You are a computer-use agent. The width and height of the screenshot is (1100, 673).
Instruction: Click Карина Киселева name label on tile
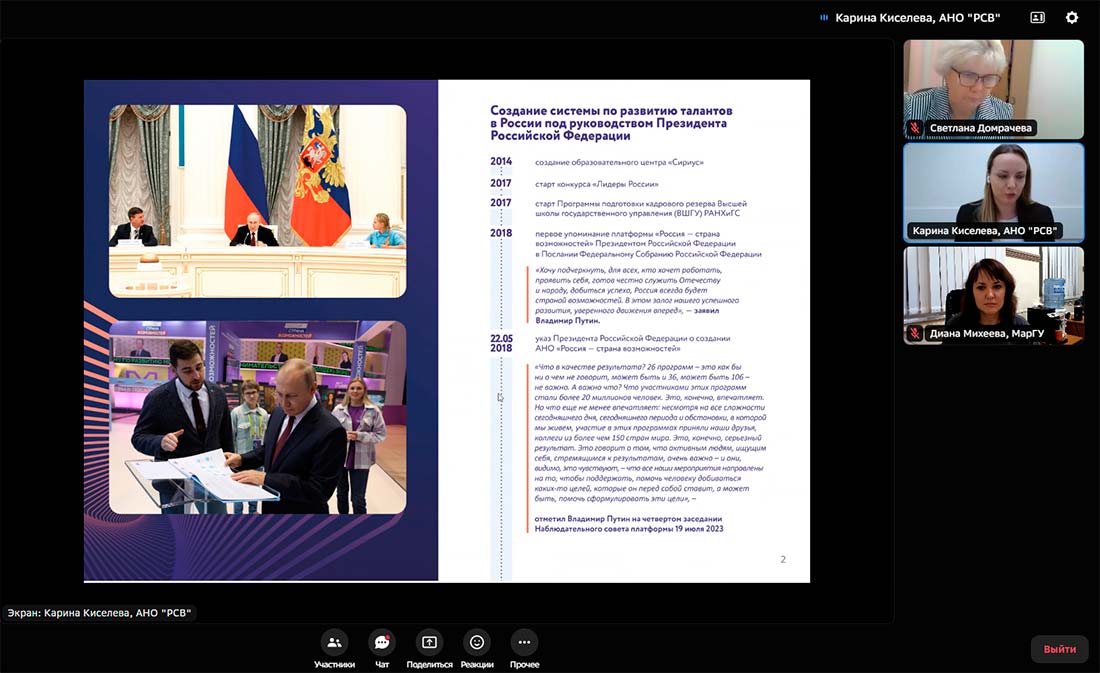(x=984, y=230)
